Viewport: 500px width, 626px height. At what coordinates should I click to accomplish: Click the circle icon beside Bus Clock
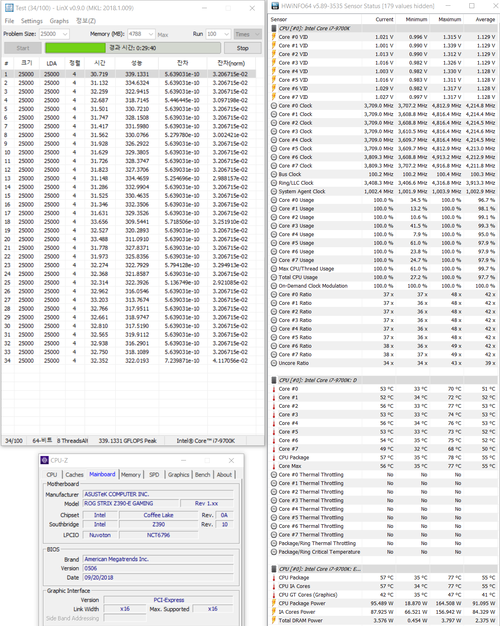tap(274, 174)
